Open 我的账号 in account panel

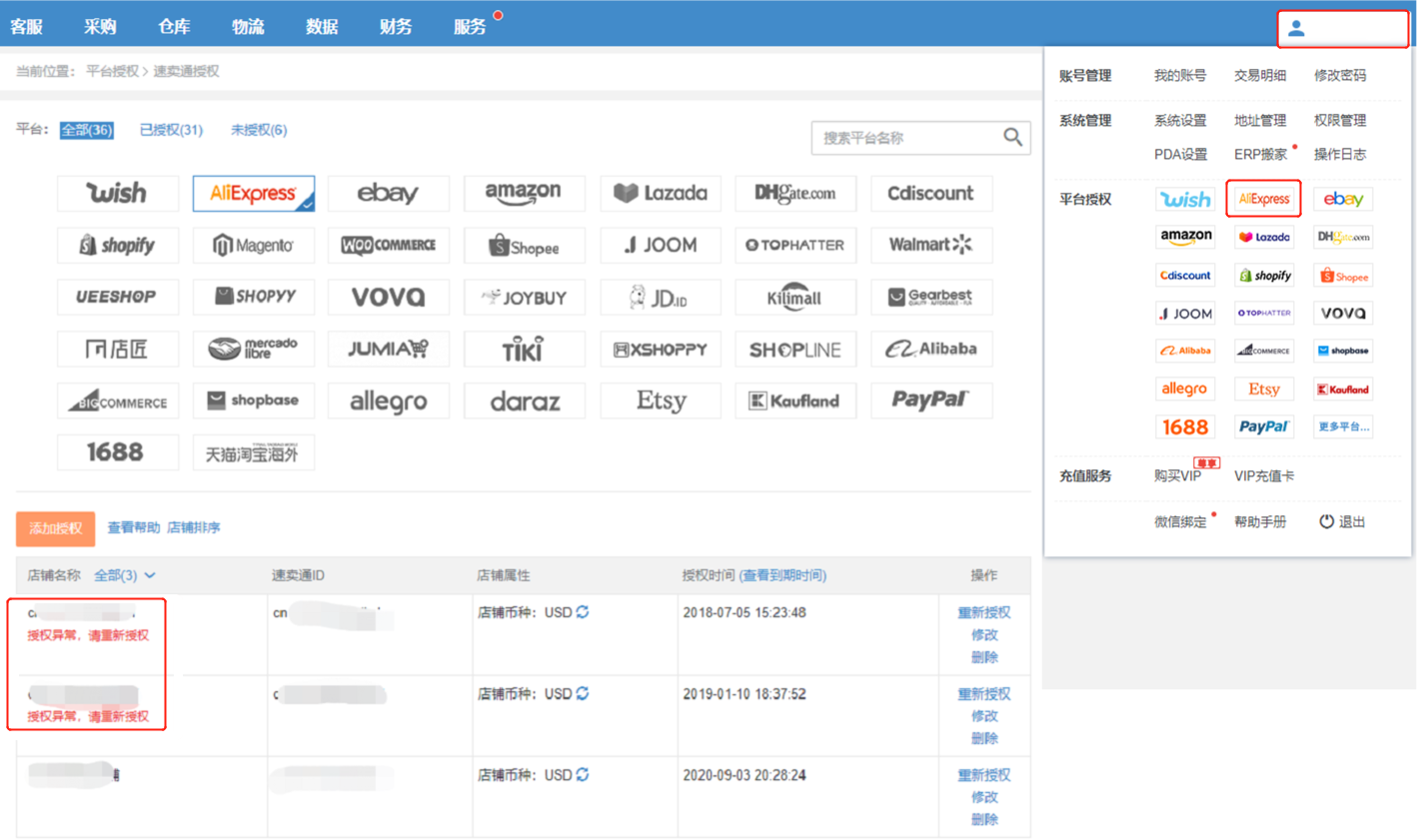click(x=1180, y=75)
